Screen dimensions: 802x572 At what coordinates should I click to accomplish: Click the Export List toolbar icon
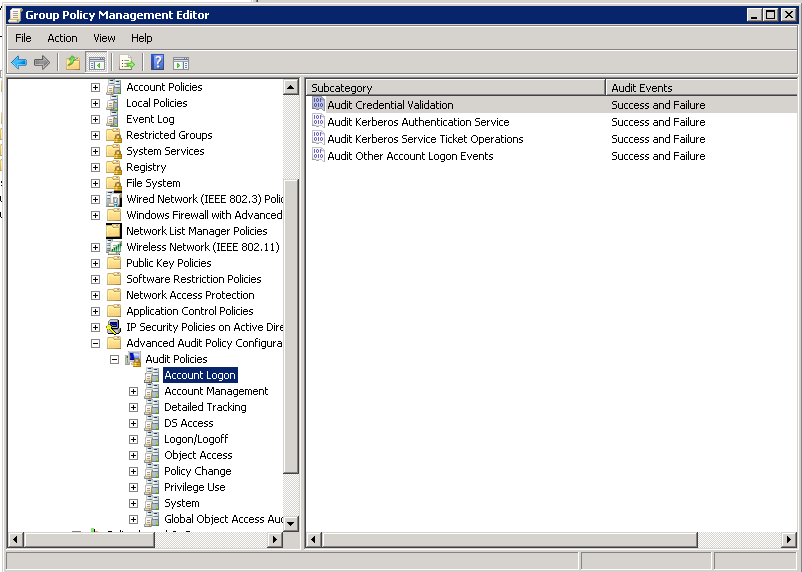(127, 63)
